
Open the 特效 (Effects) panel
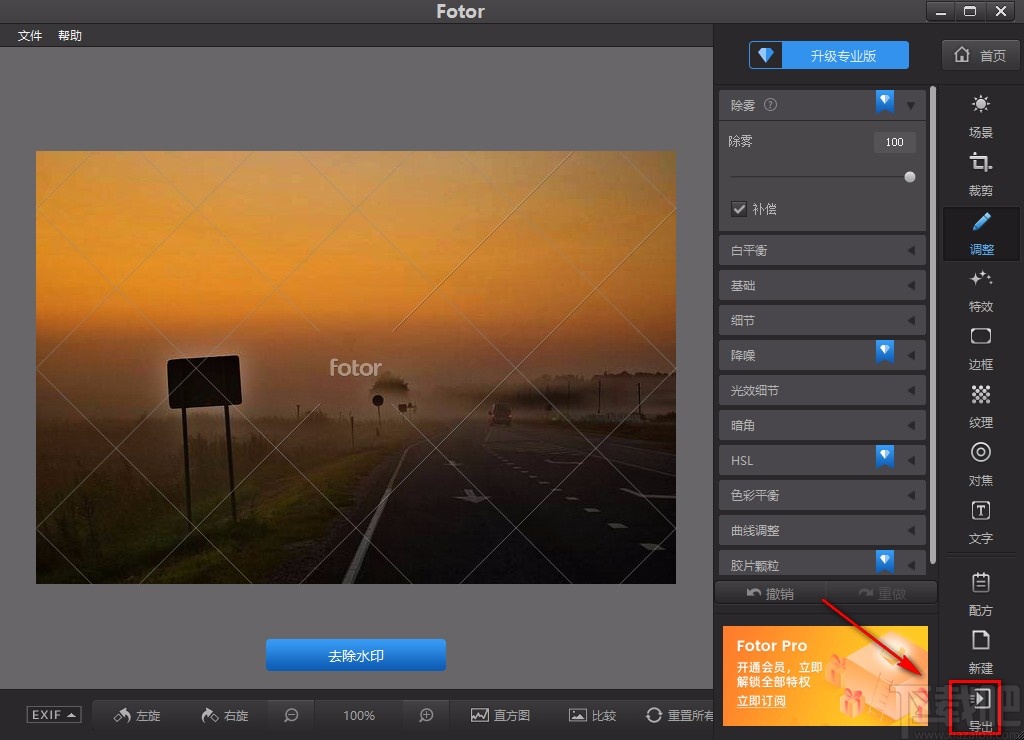980,293
